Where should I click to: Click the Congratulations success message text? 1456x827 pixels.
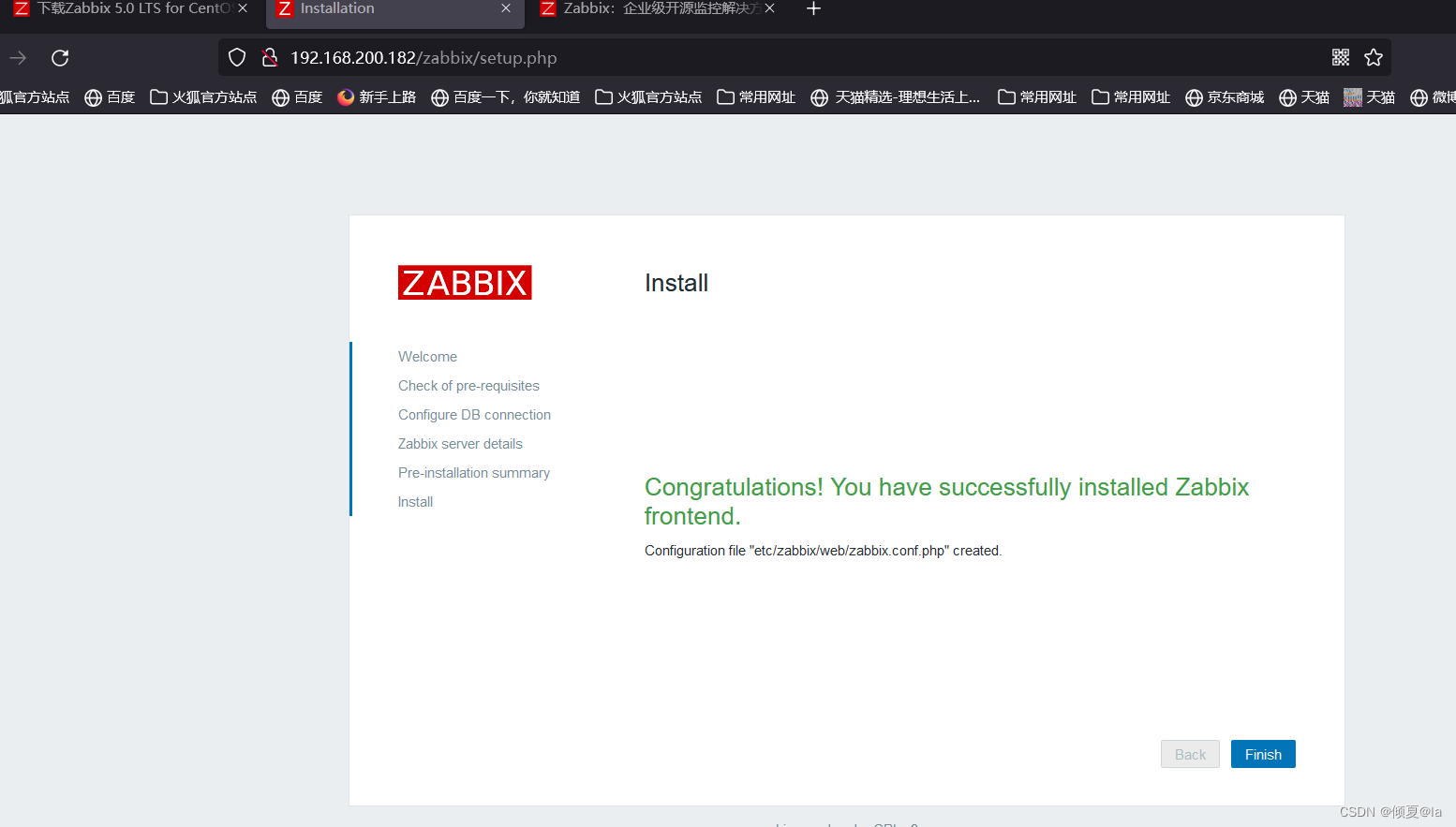(x=946, y=501)
